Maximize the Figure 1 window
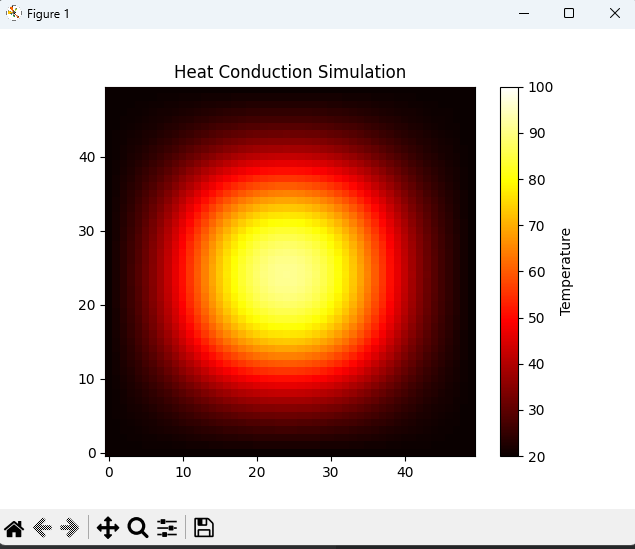Viewport: 635px width, 549px height. [x=569, y=13]
